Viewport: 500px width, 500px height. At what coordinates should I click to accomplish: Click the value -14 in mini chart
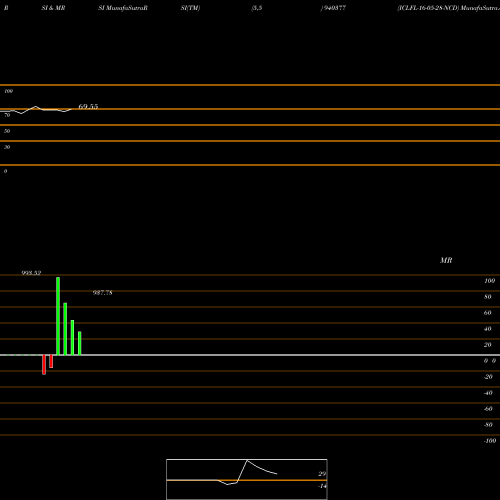(x=322, y=486)
